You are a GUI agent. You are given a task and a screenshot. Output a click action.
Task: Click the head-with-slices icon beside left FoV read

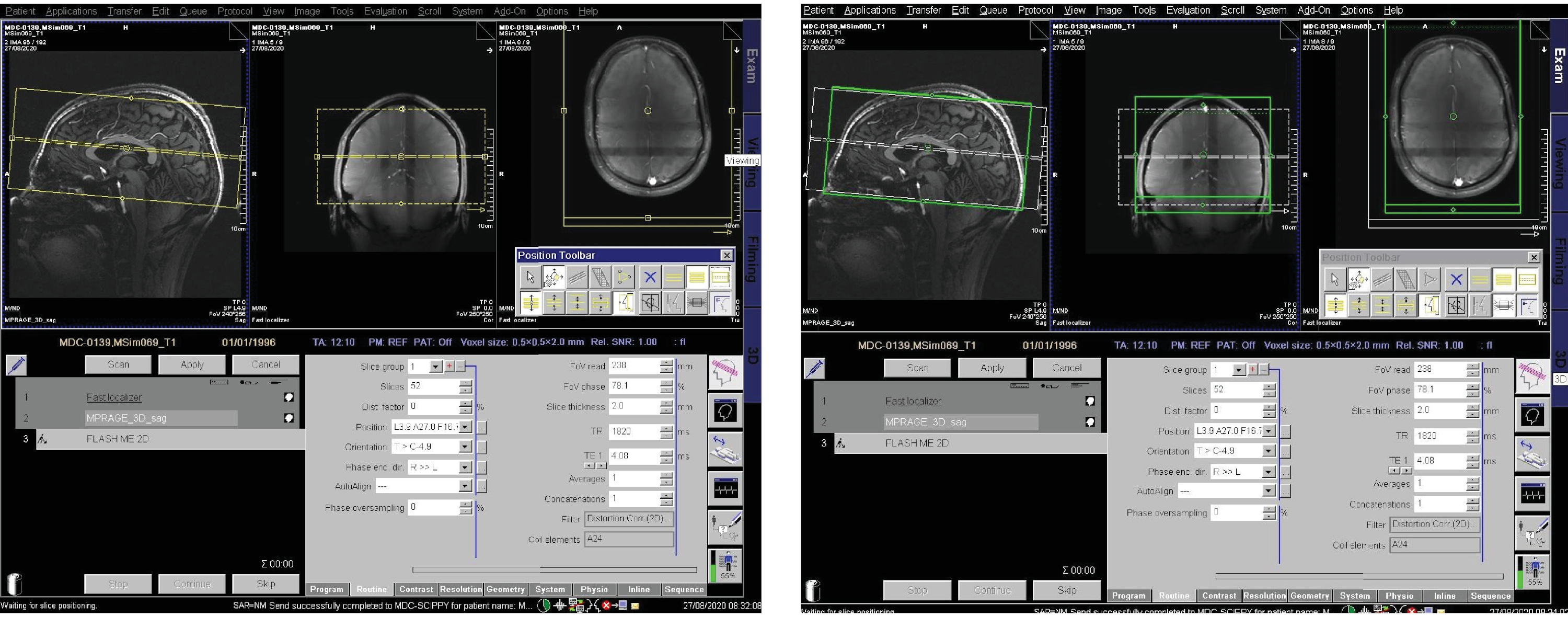click(725, 372)
